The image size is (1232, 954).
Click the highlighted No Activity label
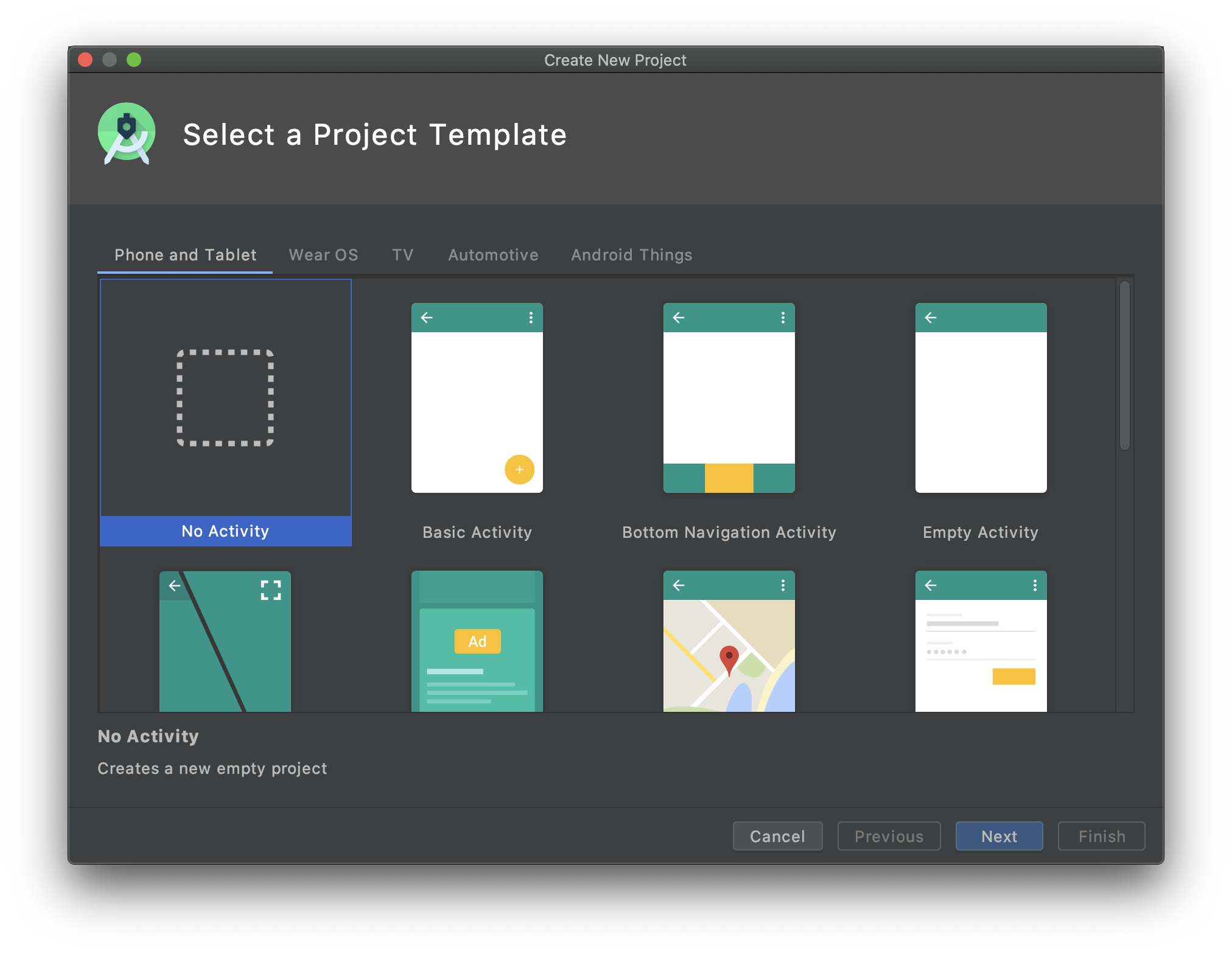click(x=225, y=531)
